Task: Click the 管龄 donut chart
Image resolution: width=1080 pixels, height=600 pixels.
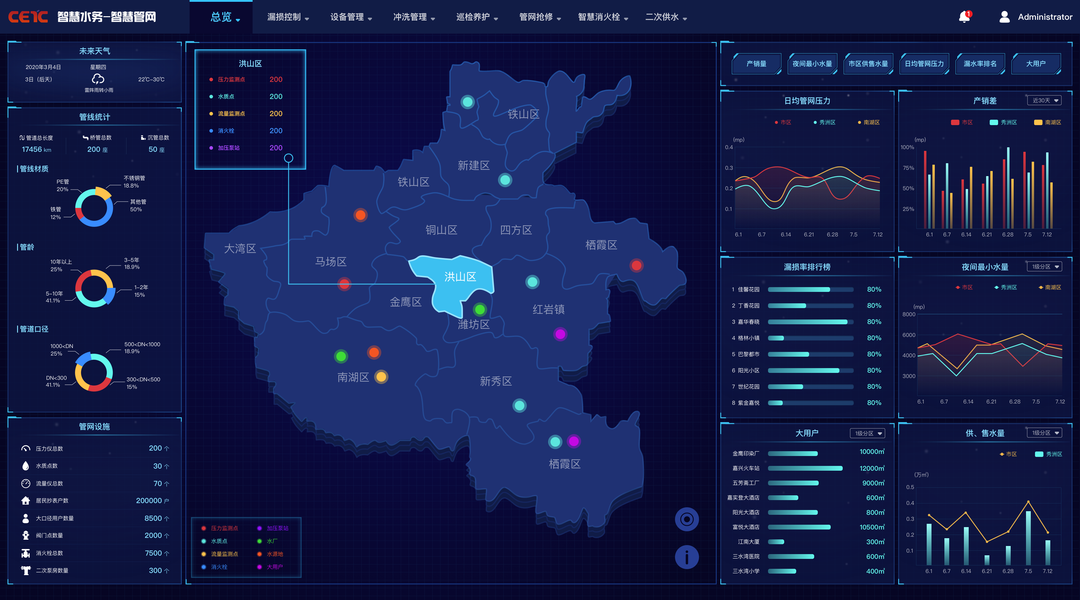Action: 94,288
